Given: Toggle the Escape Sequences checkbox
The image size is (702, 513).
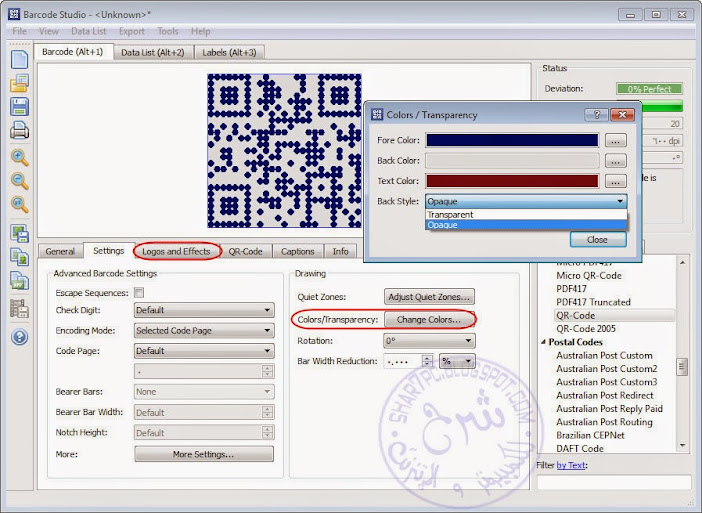Looking at the screenshot, I should click(x=139, y=293).
